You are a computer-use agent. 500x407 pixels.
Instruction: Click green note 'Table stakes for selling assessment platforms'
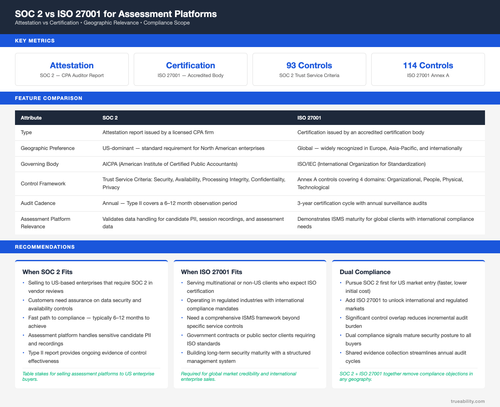88,376
